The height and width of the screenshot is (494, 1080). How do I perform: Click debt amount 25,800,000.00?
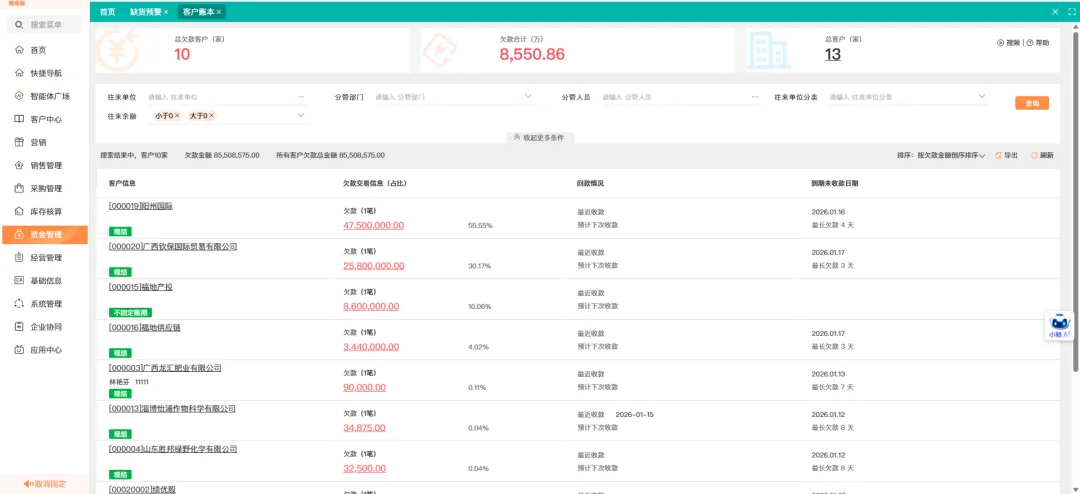point(373,266)
